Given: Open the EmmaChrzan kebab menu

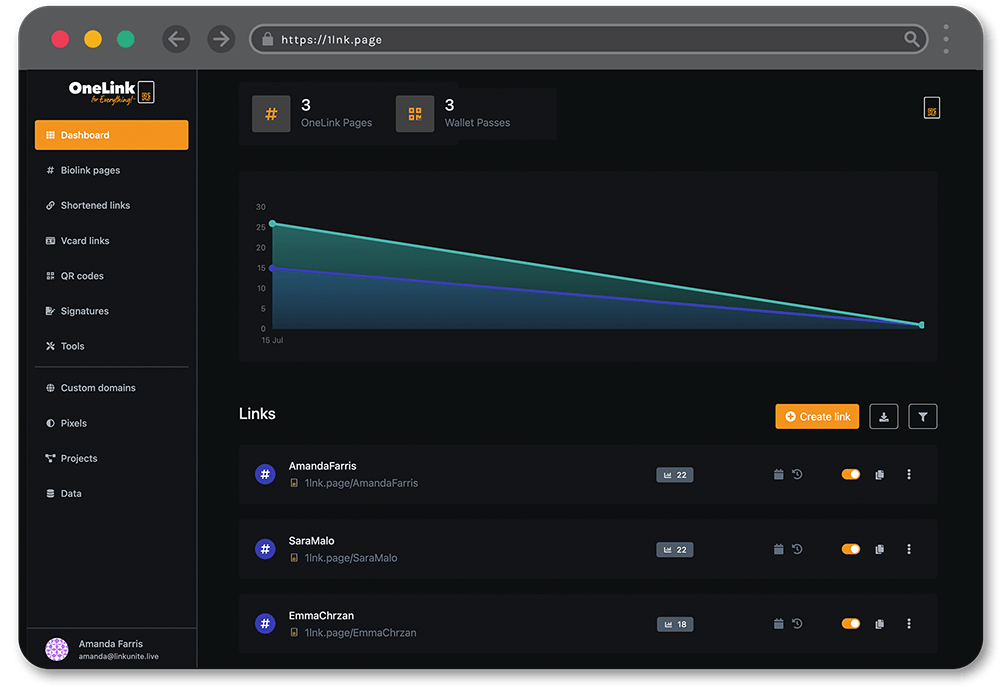Looking at the screenshot, I should tap(908, 624).
